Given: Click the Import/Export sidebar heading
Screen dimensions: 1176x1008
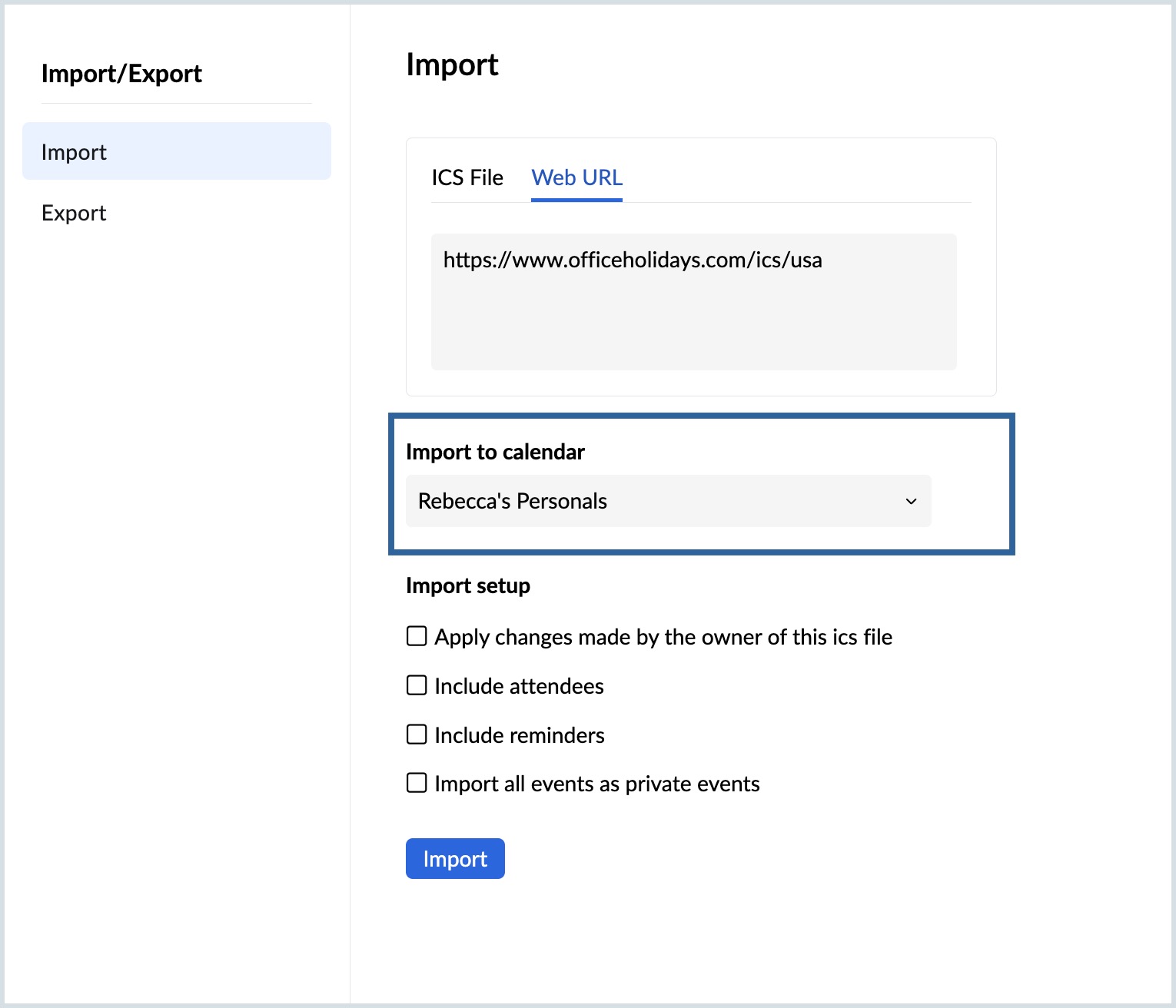Looking at the screenshot, I should coord(121,74).
